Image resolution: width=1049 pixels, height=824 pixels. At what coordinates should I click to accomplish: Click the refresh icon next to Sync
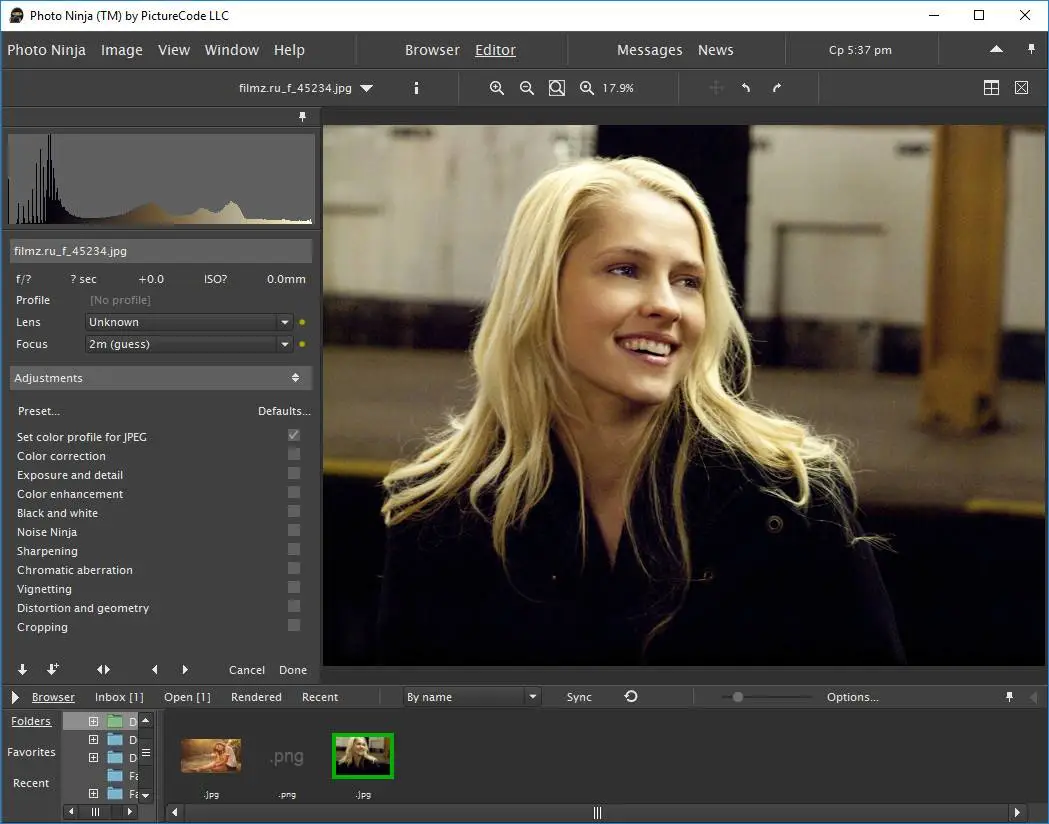[631, 697]
